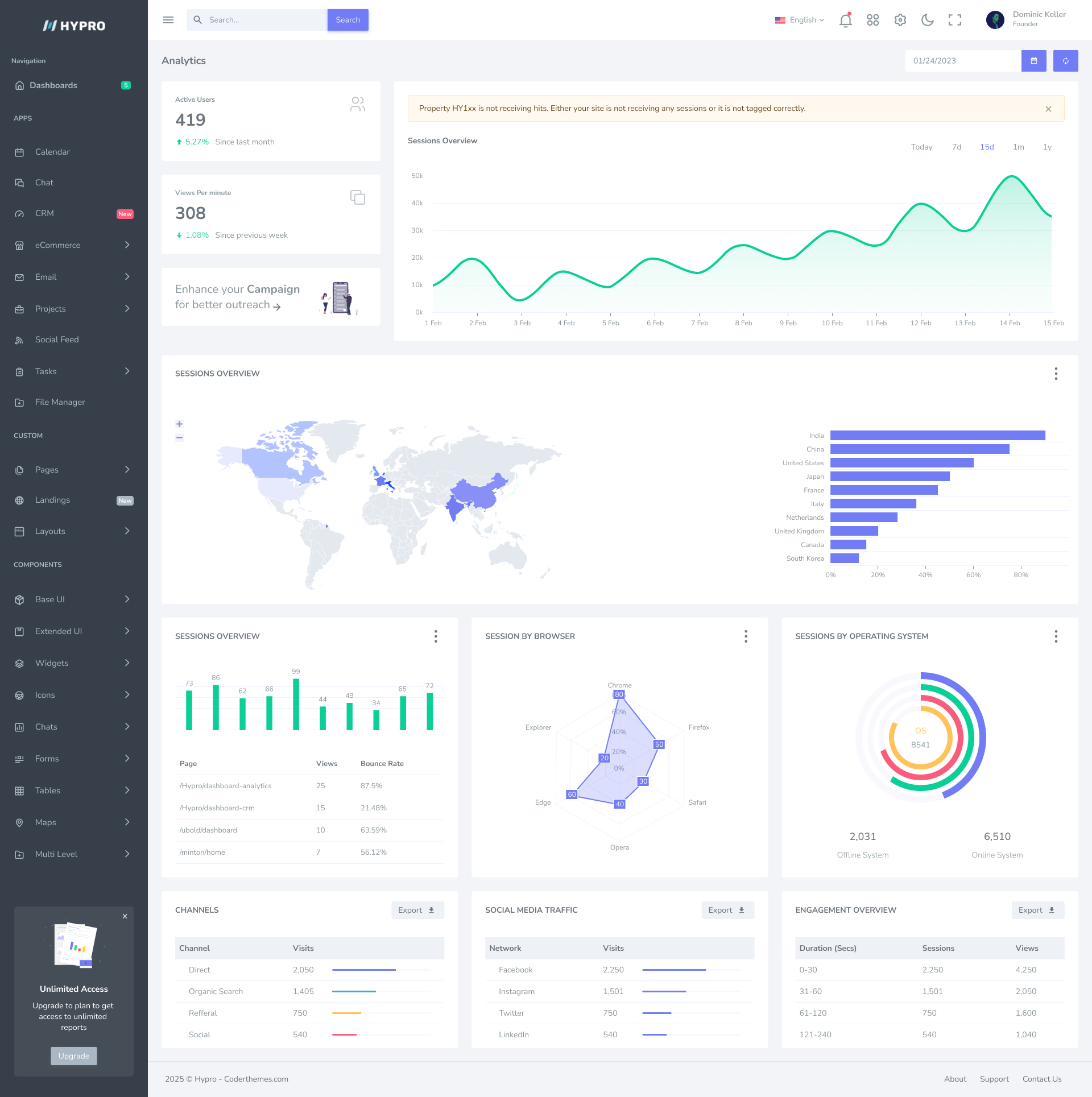Viewport: 1092px width, 1097px height.
Task: Open the settings gear icon
Action: pyautogui.click(x=900, y=20)
